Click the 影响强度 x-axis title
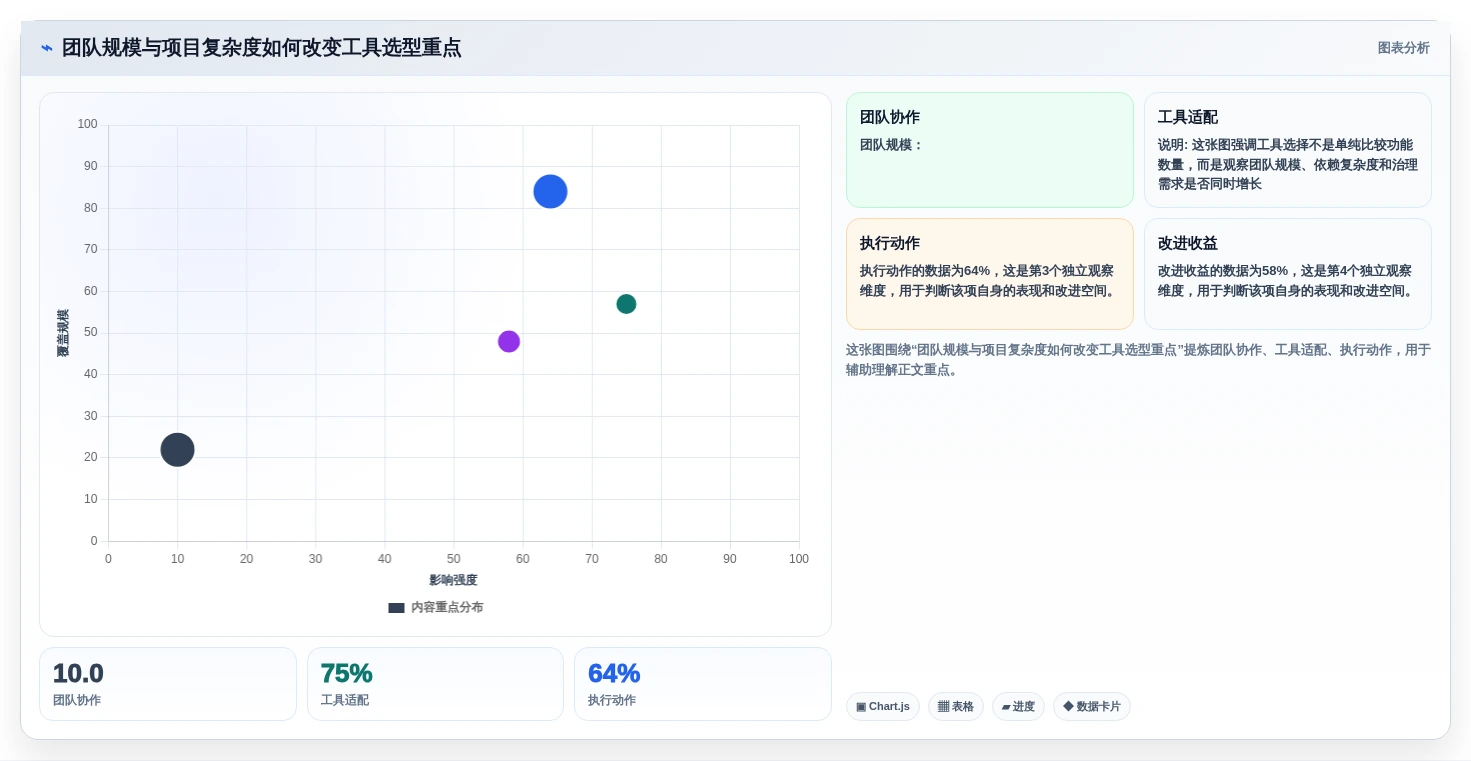The width and height of the screenshot is (1471, 761). coord(453,580)
